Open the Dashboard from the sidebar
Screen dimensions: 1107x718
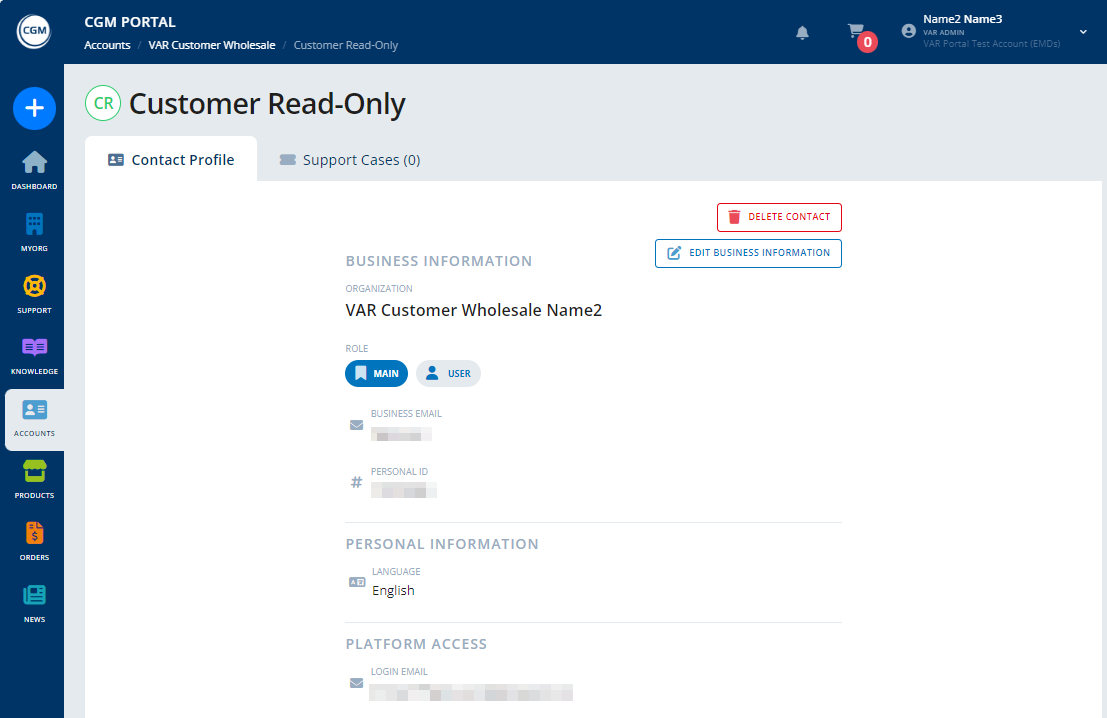(34, 169)
